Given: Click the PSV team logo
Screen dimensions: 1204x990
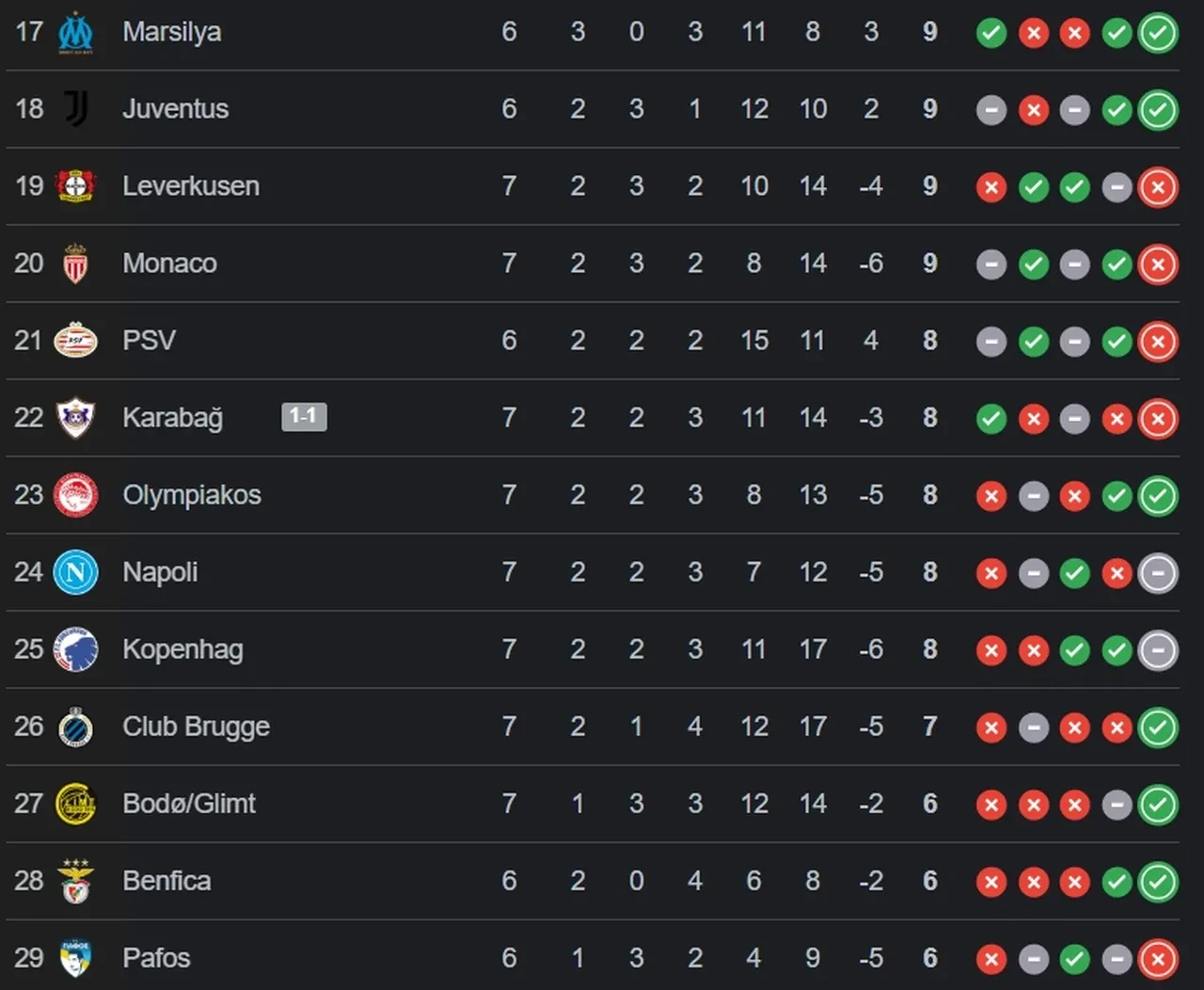Looking at the screenshot, I should (76, 341).
